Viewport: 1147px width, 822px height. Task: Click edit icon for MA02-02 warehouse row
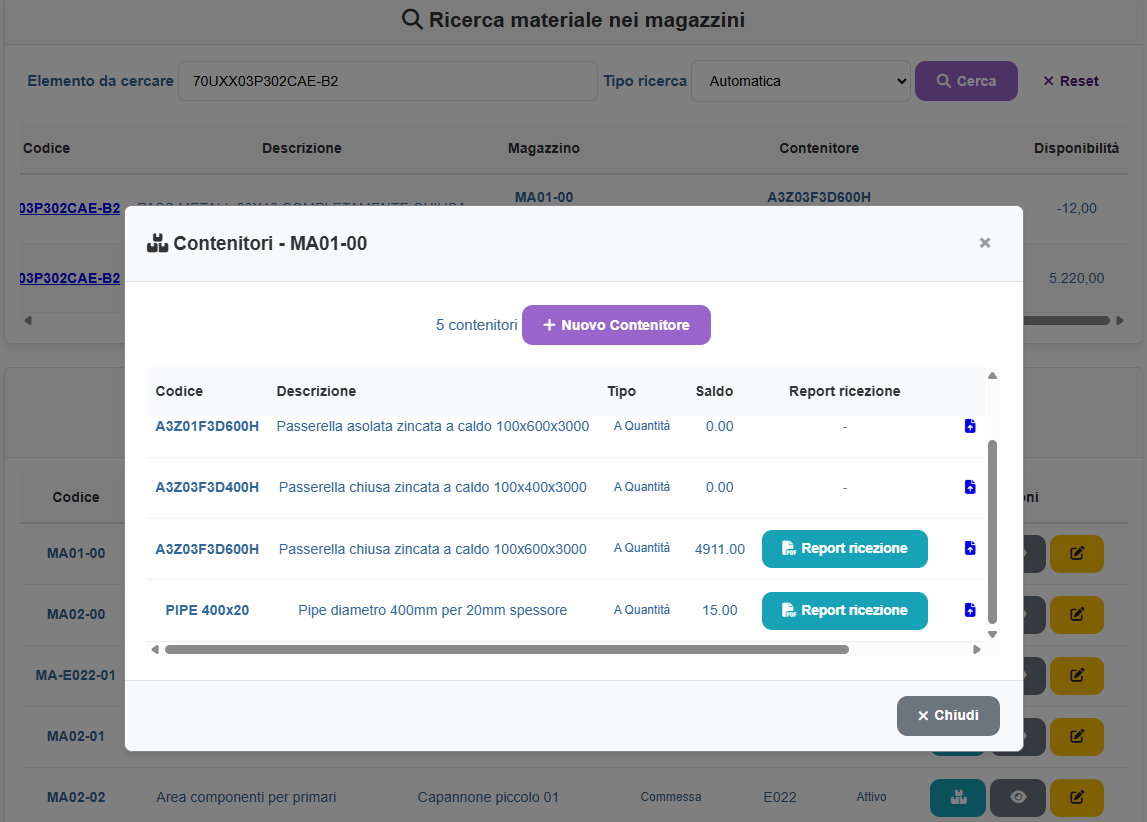[1077, 797]
